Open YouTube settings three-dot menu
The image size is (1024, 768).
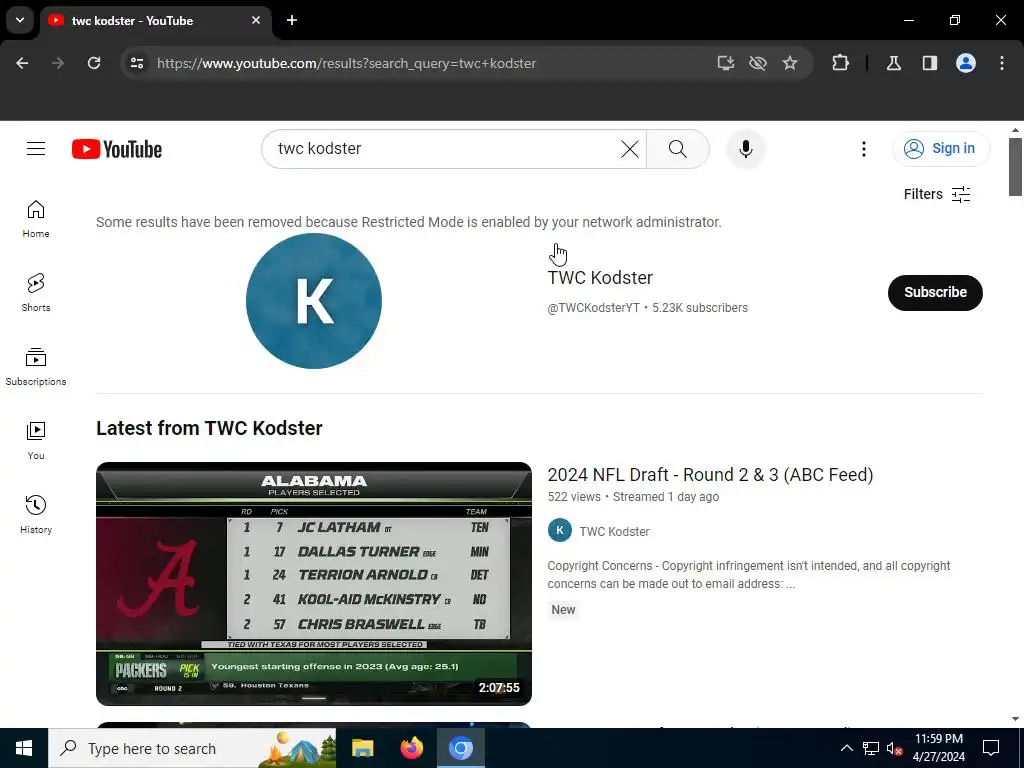coord(863,149)
